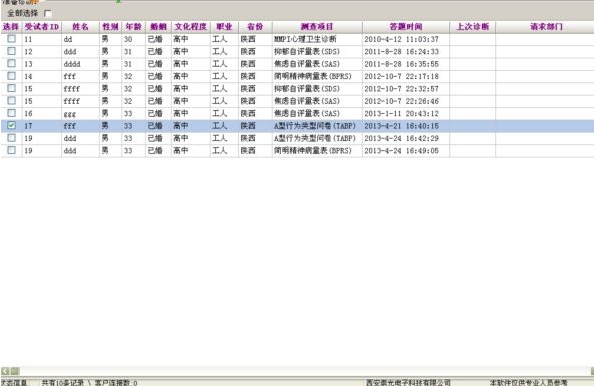Screen dimensions: 594x386
Task: Select the time 2012-10-7 22:26:46
Action: [402, 101]
